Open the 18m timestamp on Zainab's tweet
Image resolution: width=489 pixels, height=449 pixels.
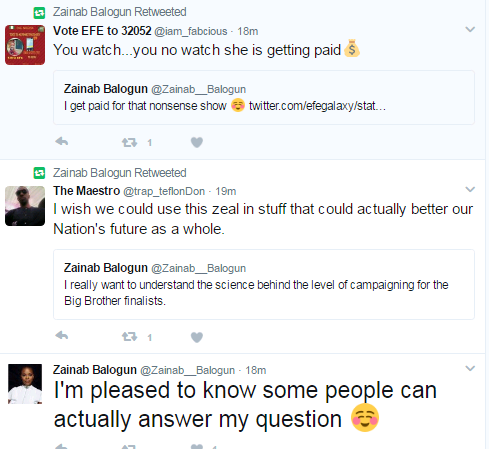pos(256,370)
